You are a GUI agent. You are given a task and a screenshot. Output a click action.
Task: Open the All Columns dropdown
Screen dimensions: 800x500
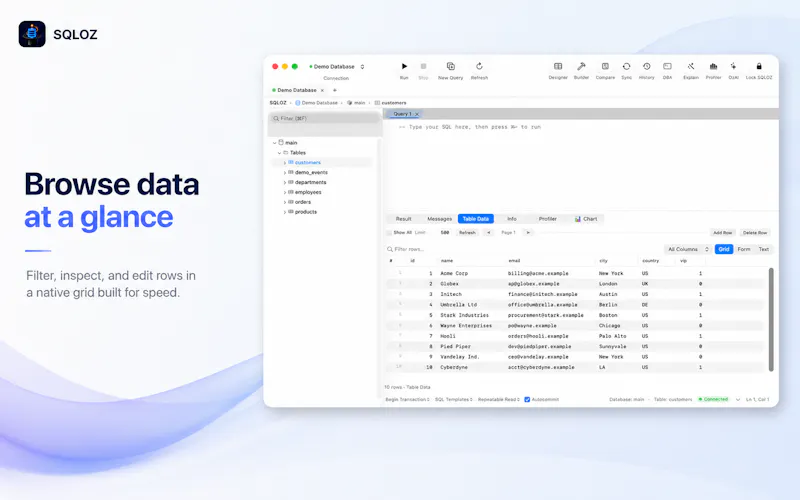tap(688, 249)
